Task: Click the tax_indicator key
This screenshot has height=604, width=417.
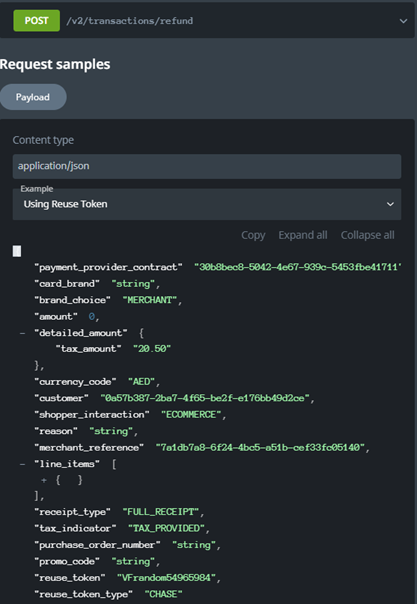Action: click(75, 528)
